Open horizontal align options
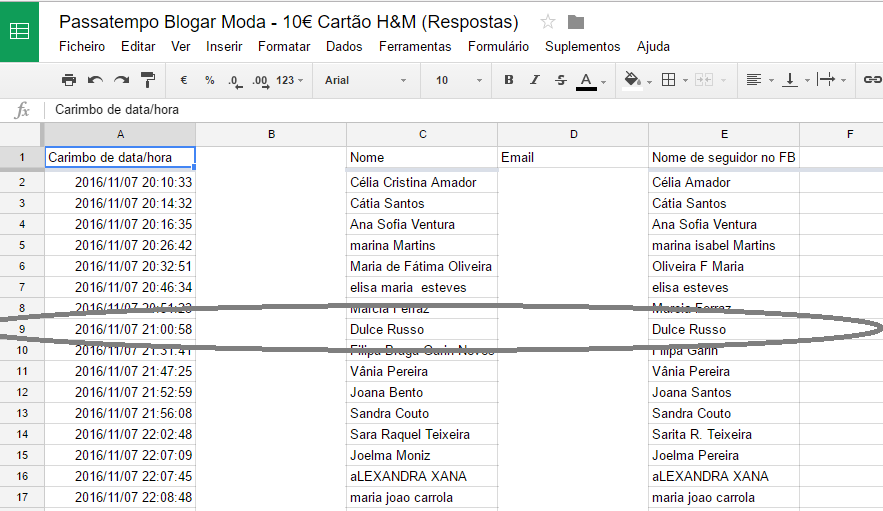This screenshot has width=883, height=511. pyautogui.click(x=753, y=80)
